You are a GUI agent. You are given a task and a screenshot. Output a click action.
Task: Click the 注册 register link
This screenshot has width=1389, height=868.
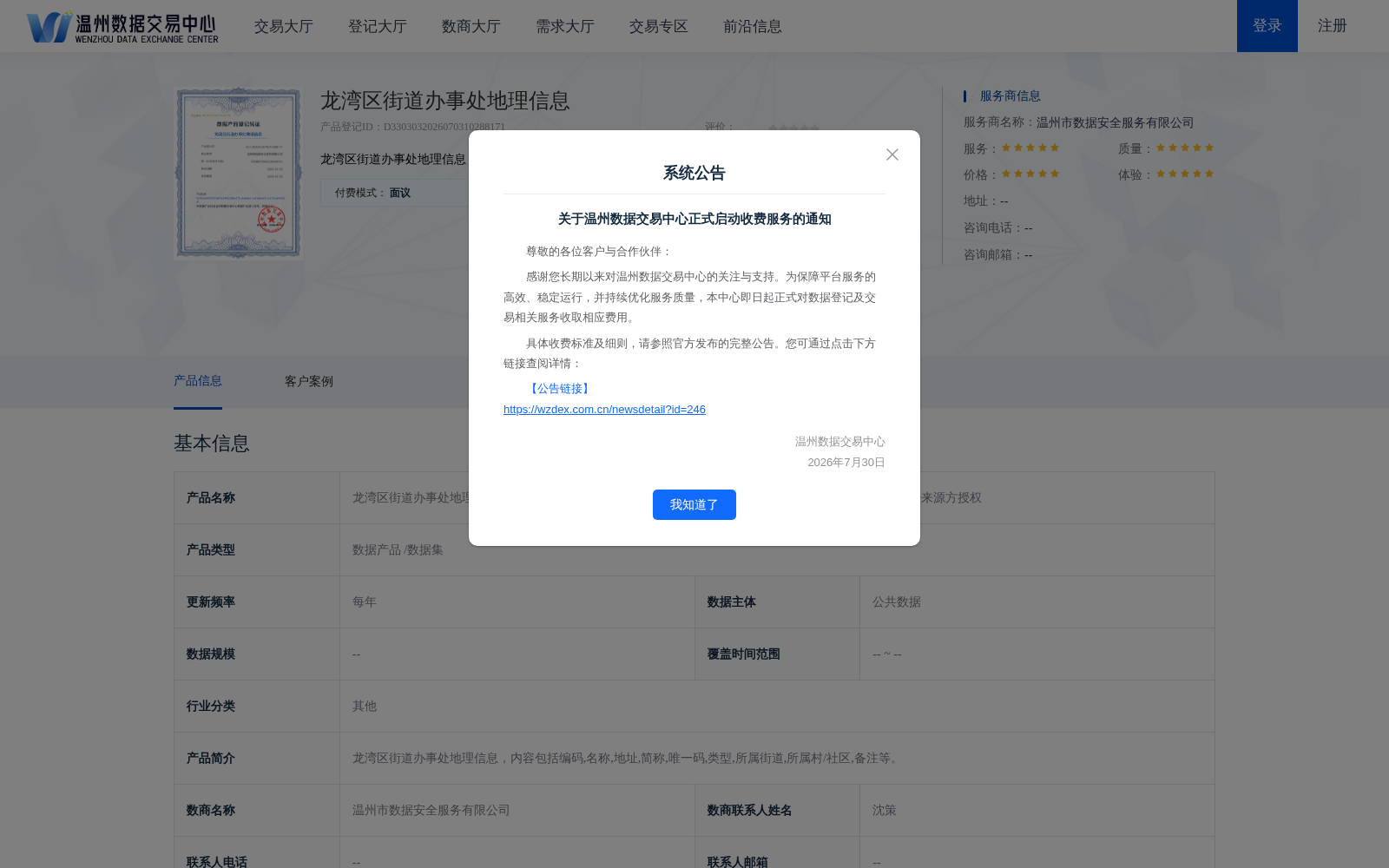pyautogui.click(x=1333, y=26)
